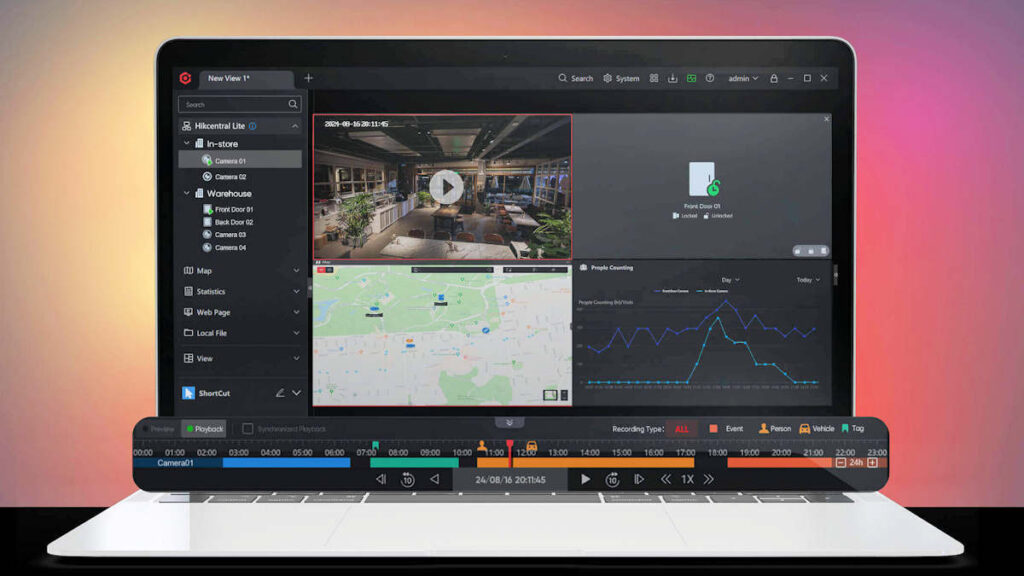Open the download center icon

tap(672, 78)
